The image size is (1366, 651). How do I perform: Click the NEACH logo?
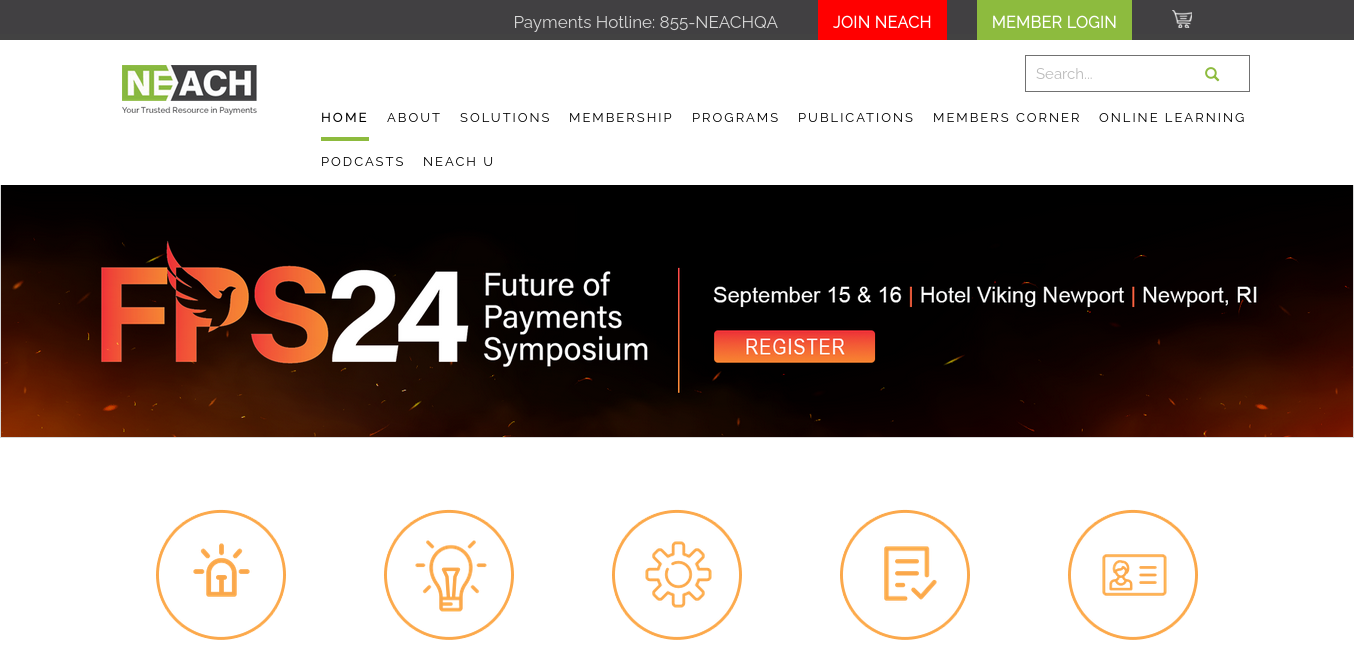(189, 89)
